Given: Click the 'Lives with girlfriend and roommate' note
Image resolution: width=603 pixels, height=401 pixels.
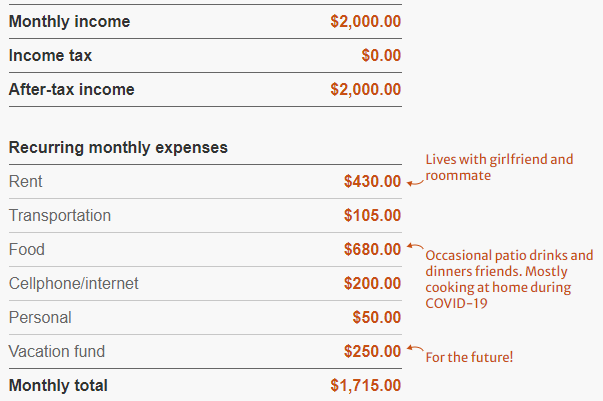Looking at the screenshot, I should (x=499, y=167).
